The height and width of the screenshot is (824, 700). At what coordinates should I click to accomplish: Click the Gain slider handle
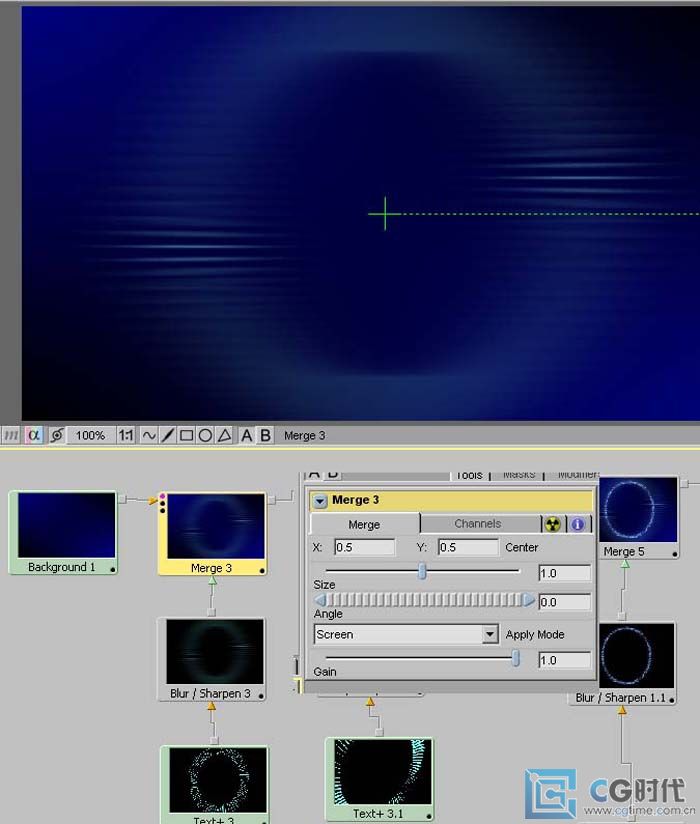point(516,658)
